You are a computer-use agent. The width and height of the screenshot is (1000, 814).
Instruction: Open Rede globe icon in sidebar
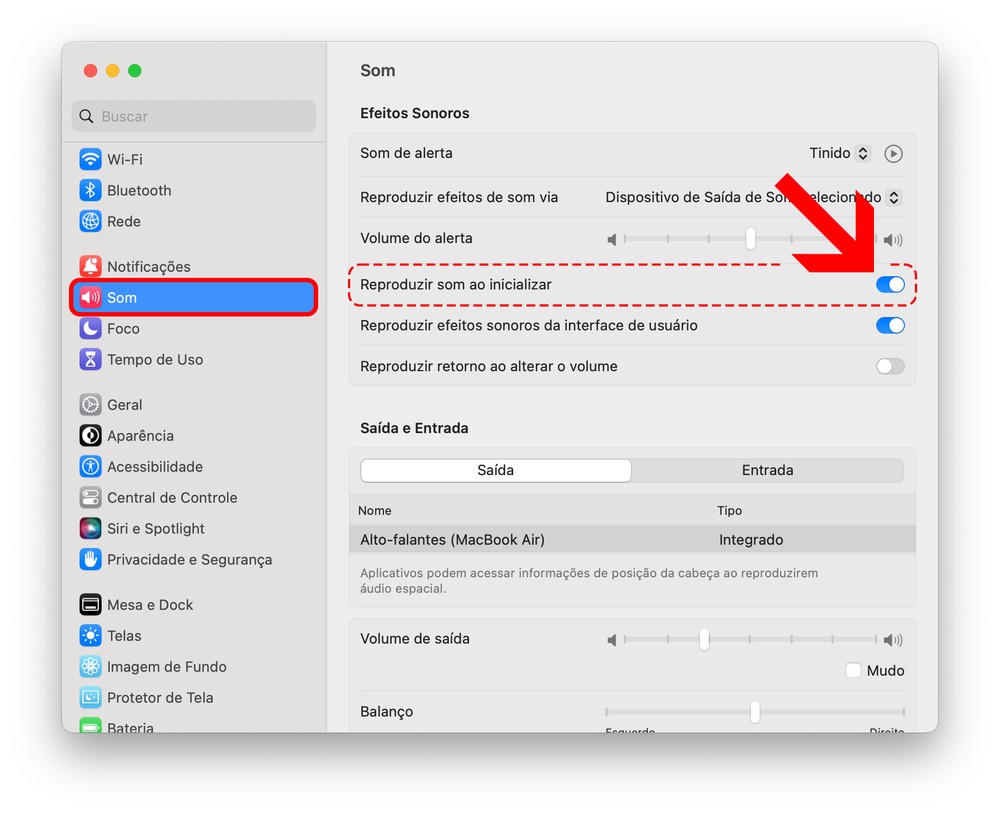click(x=90, y=221)
